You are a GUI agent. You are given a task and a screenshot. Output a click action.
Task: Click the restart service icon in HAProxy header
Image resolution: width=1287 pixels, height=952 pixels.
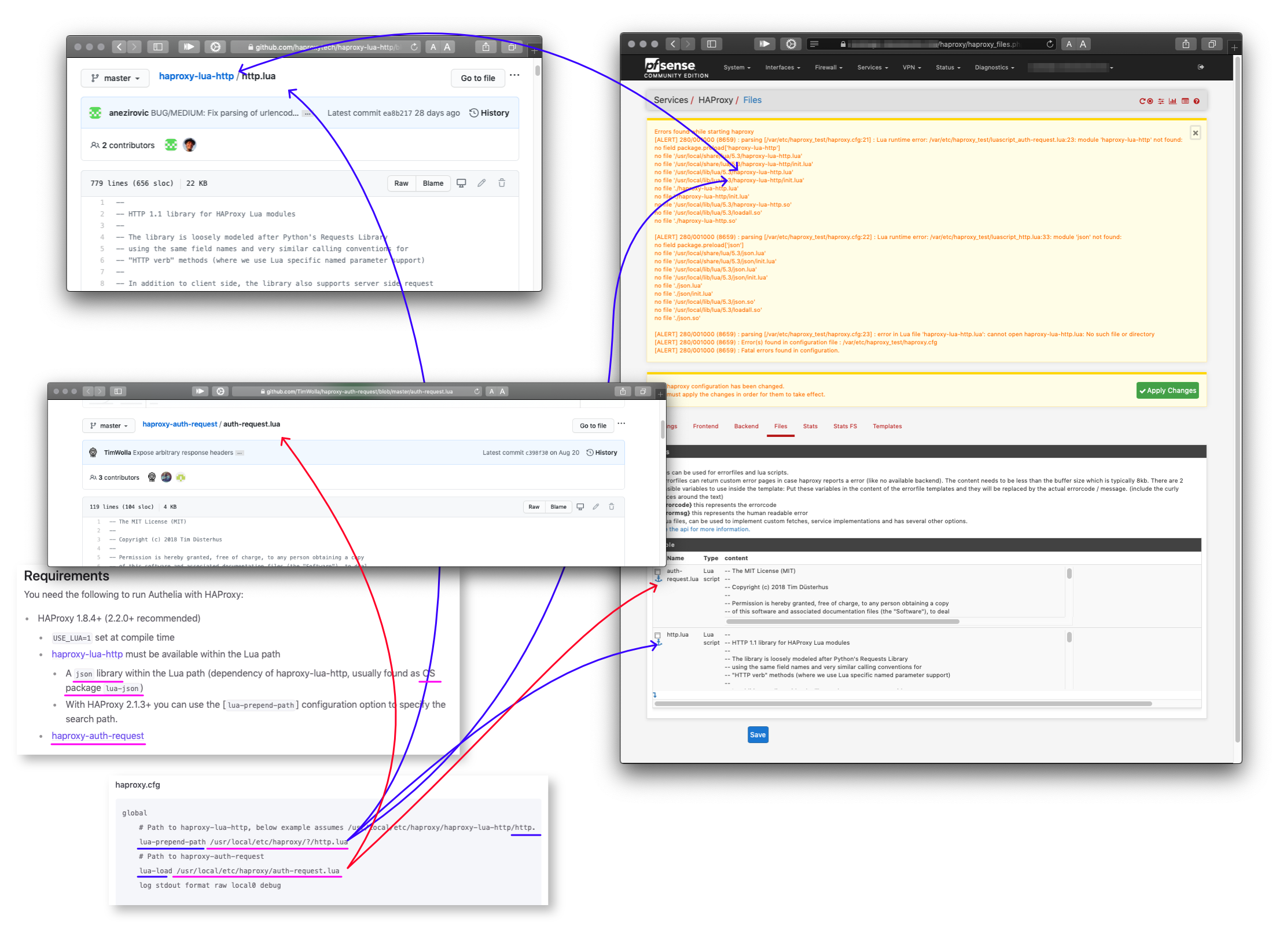tap(1142, 101)
